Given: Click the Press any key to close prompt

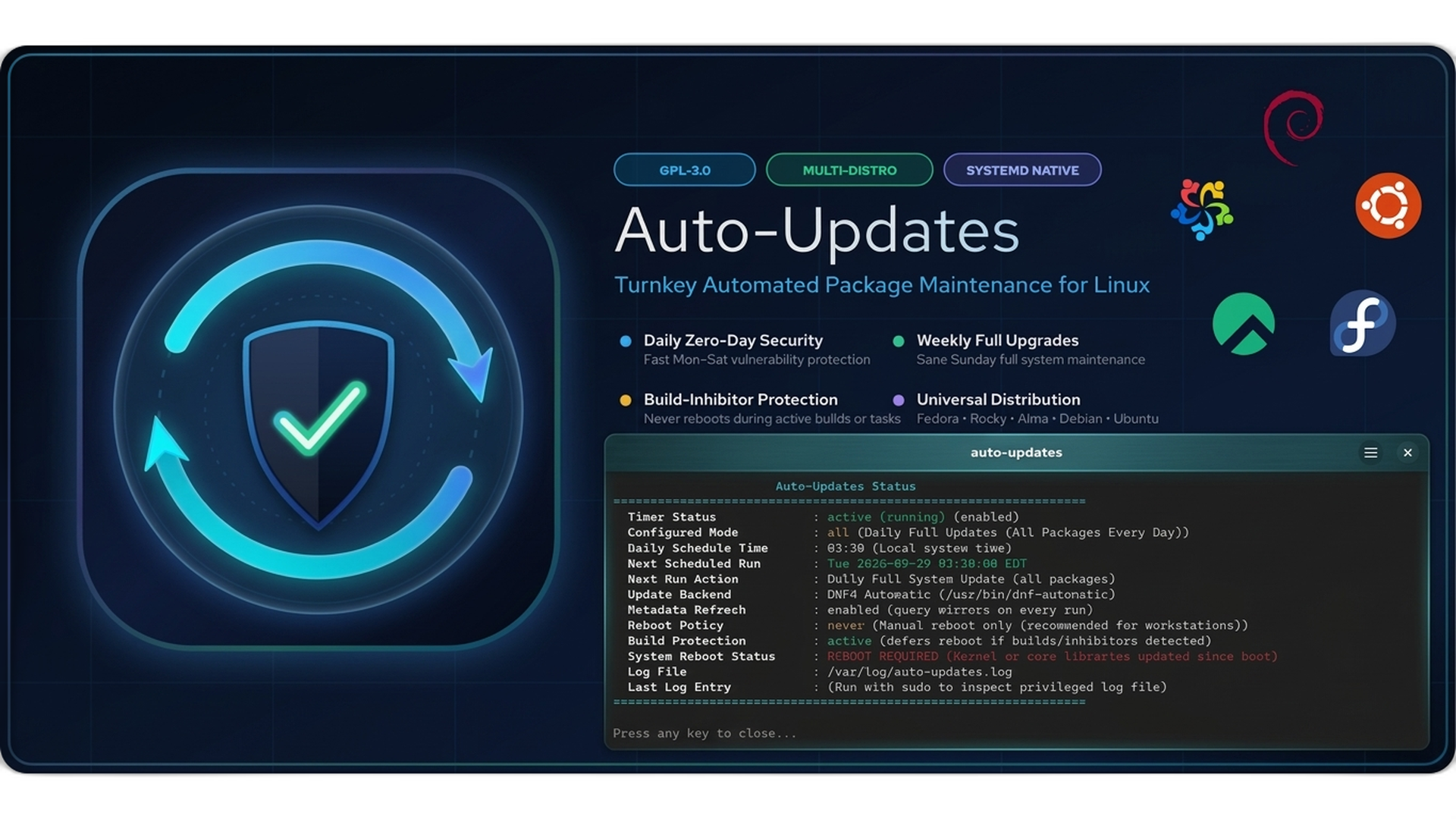Looking at the screenshot, I should click(x=704, y=733).
